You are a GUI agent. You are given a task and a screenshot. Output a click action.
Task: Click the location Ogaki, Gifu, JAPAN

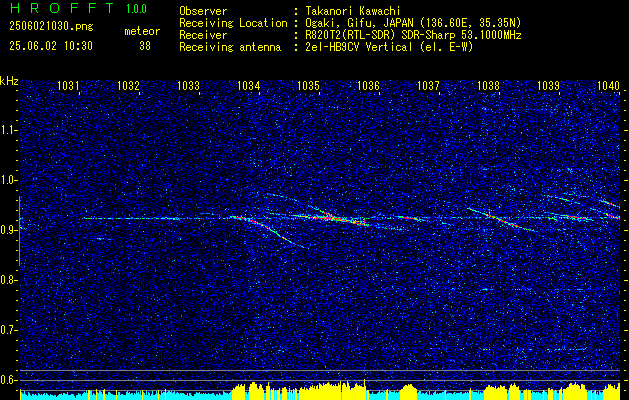[x=359, y=23]
